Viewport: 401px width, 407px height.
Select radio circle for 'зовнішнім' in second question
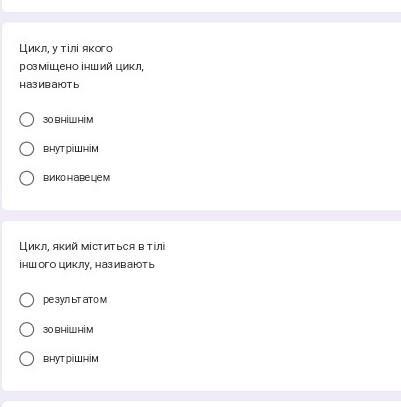(27, 329)
